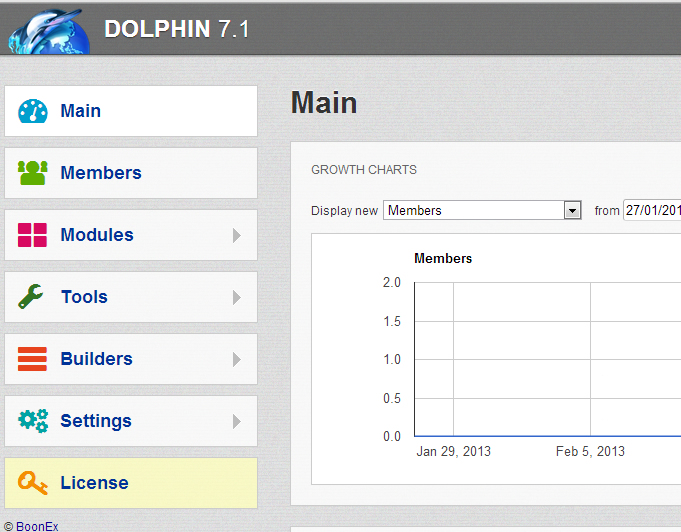Click the Main page heading
This screenshot has height=532, width=681.
324,103
